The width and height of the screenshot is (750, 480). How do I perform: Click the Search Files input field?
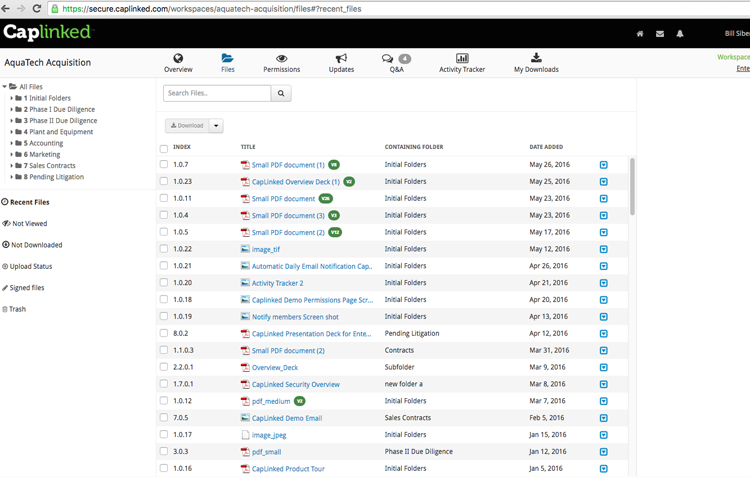pos(217,93)
